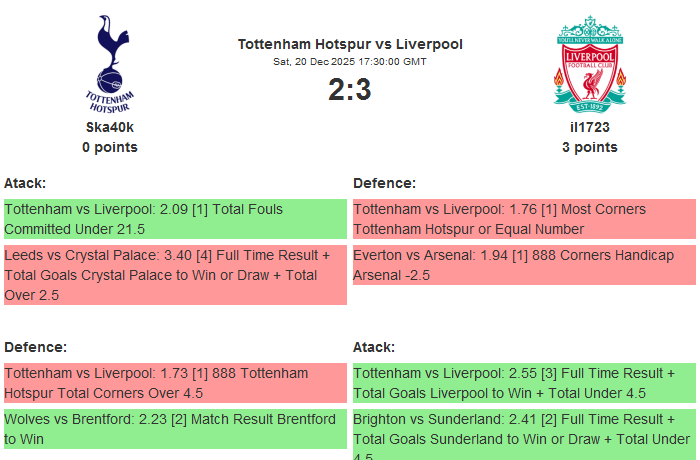The height and width of the screenshot is (460, 700).
Task: Select the Total Fouls Committed Under 21.5 bet
Action: pyautogui.click(x=175, y=219)
